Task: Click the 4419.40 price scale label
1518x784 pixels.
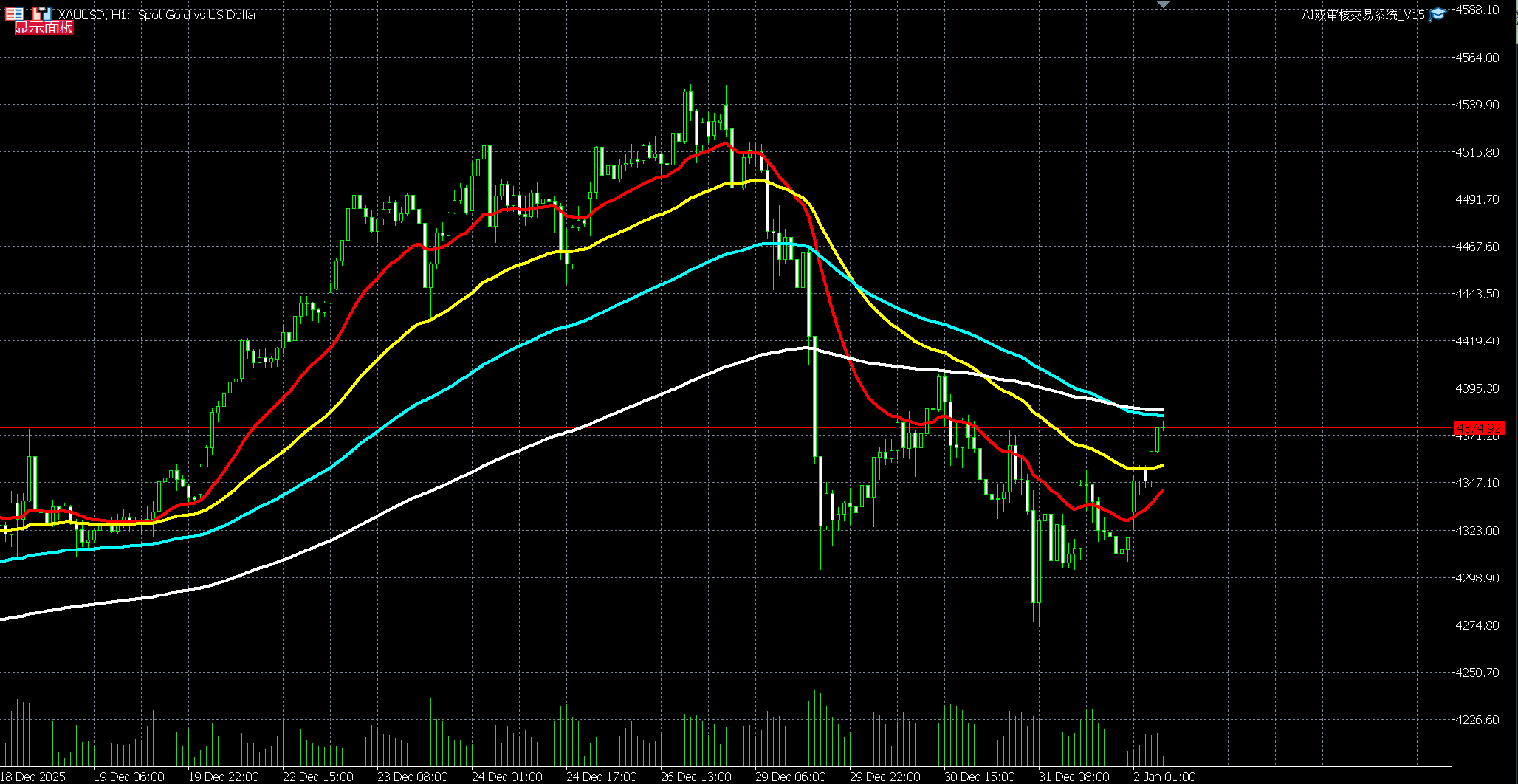Action: (x=1477, y=341)
